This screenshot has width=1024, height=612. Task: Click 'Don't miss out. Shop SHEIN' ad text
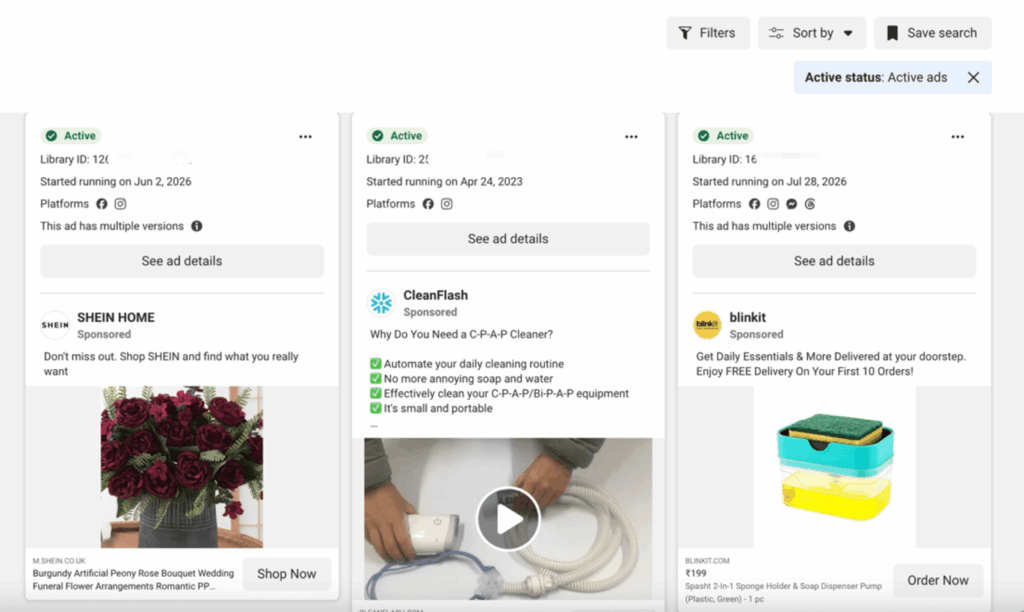(x=171, y=364)
